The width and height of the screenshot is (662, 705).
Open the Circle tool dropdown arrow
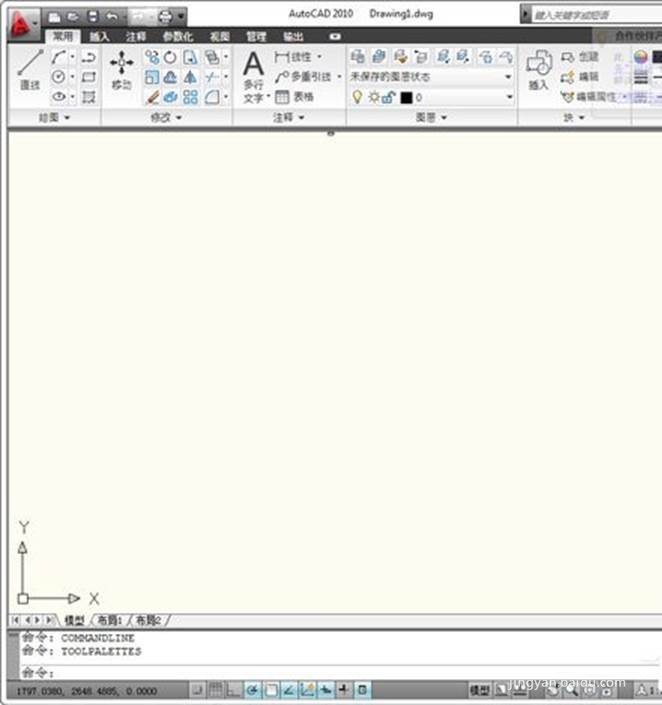pyautogui.click(x=72, y=77)
